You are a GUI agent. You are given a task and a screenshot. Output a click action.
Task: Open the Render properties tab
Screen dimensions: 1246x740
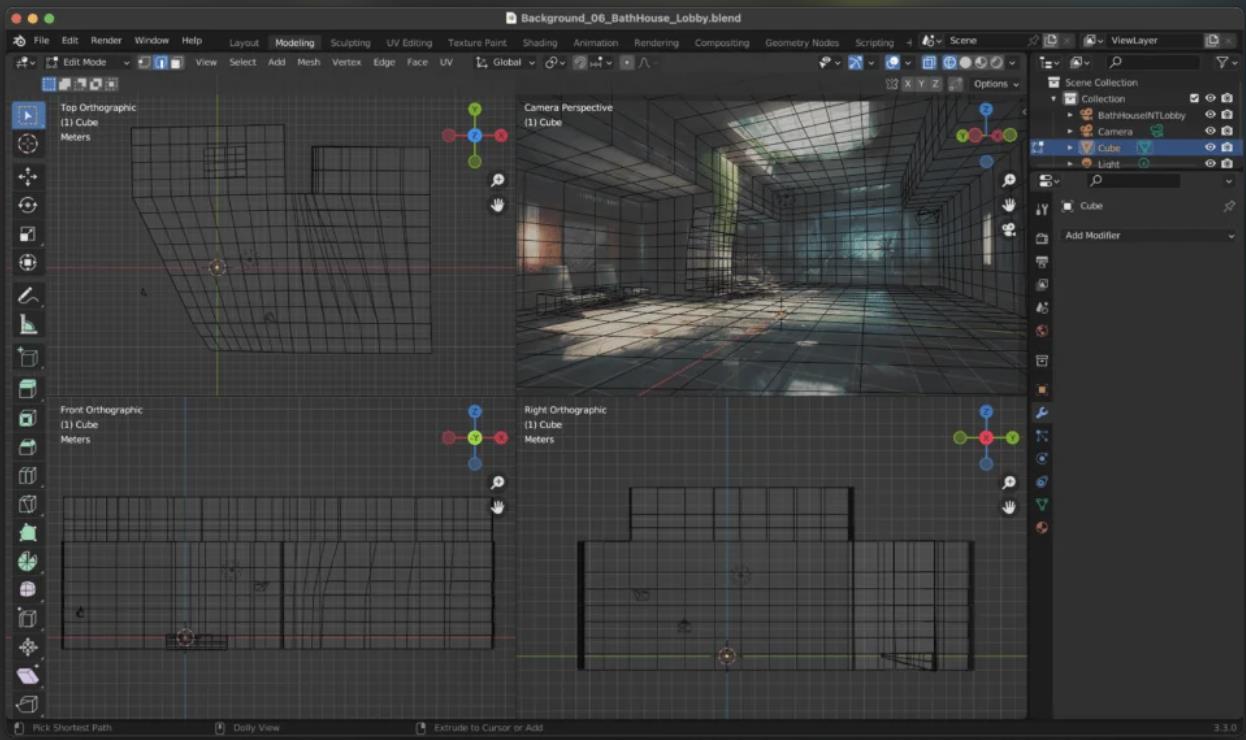pos(1042,239)
